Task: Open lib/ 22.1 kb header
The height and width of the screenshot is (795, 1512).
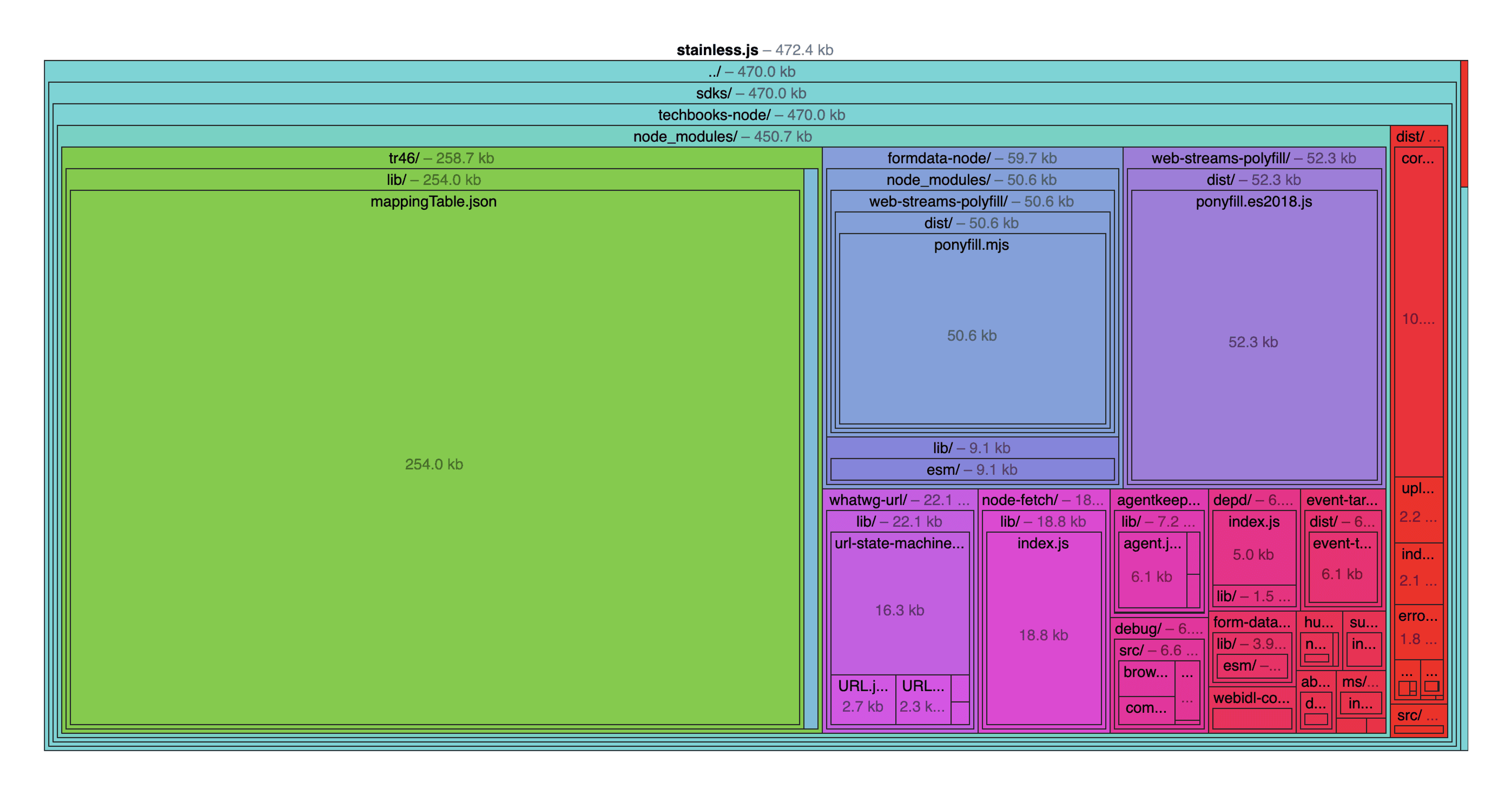Action: (x=900, y=522)
